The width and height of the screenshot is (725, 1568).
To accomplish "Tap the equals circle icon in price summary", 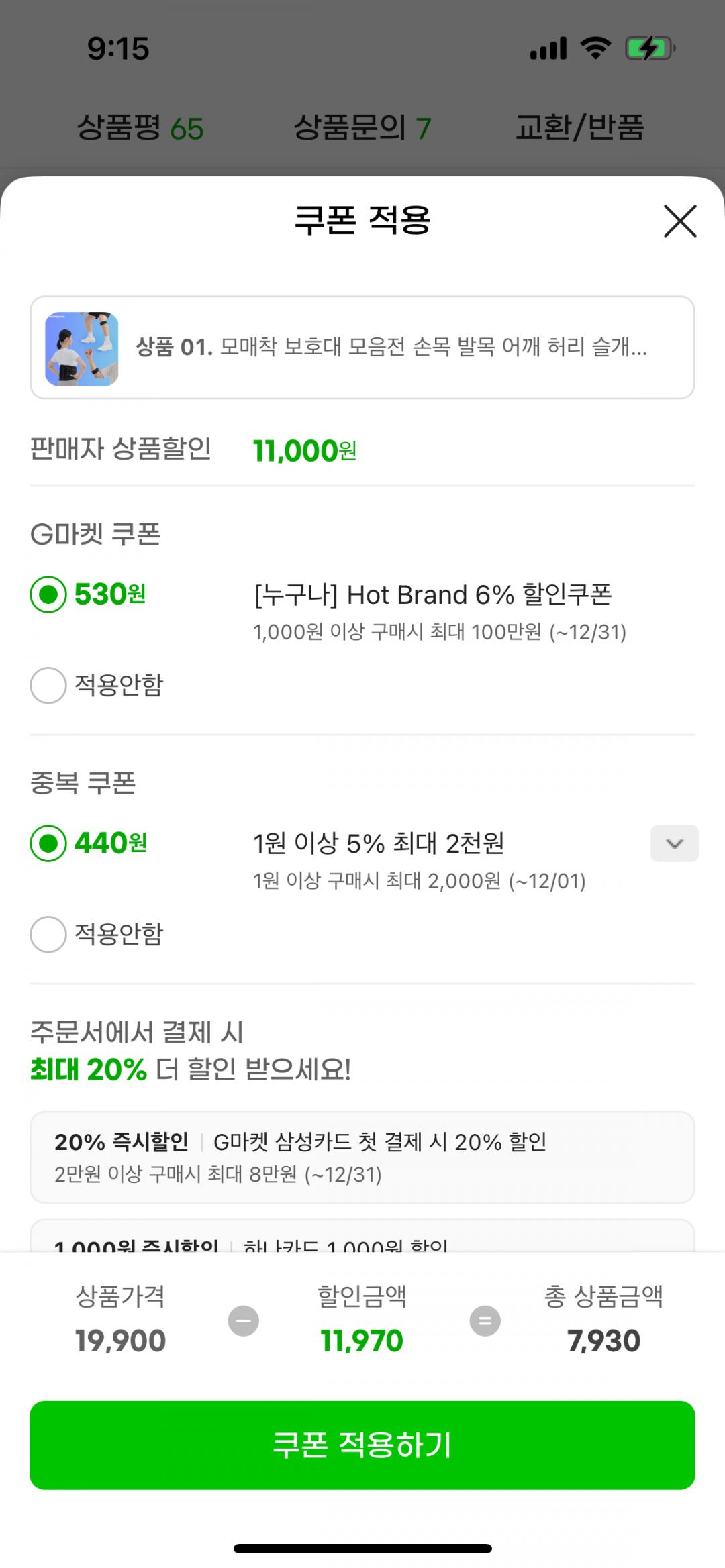I will (x=485, y=1320).
